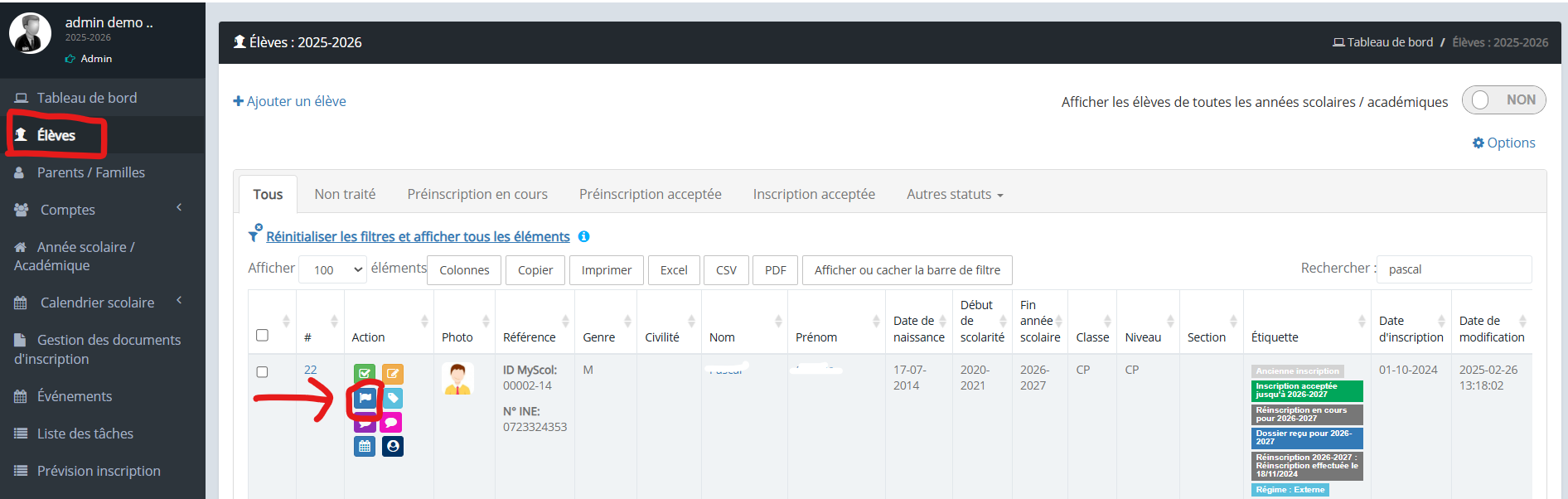
Task: Toggle the all school years NON switch
Action: (1503, 100)
